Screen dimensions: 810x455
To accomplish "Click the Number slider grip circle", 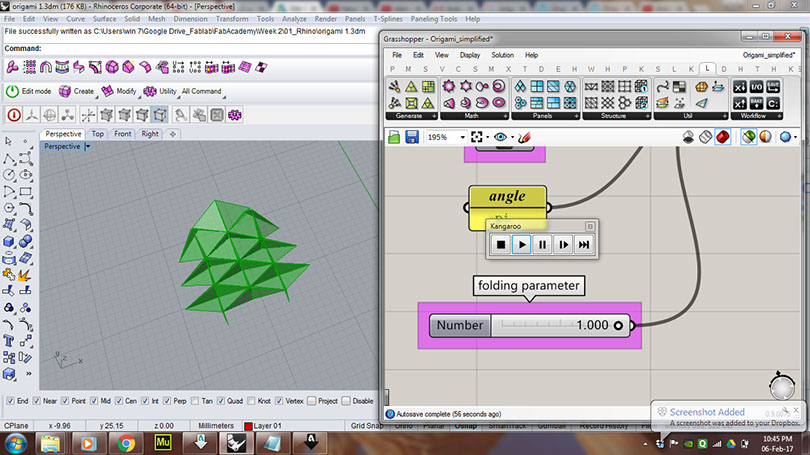I will pos(618,325).
